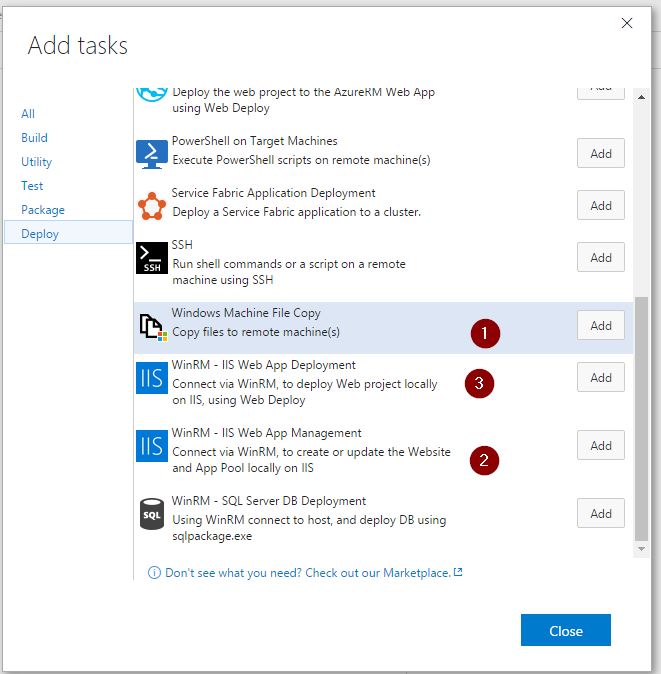Screen dimensions: 661x674
Task: Add the Windows Machine File Copy task
Action: (600, 325)
